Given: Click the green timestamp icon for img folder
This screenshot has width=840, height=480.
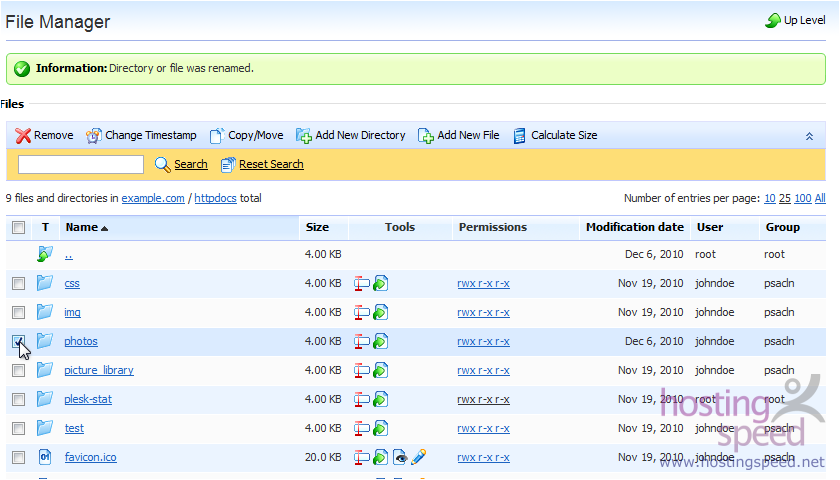Looking at the screenshot, I should [380, 312].
